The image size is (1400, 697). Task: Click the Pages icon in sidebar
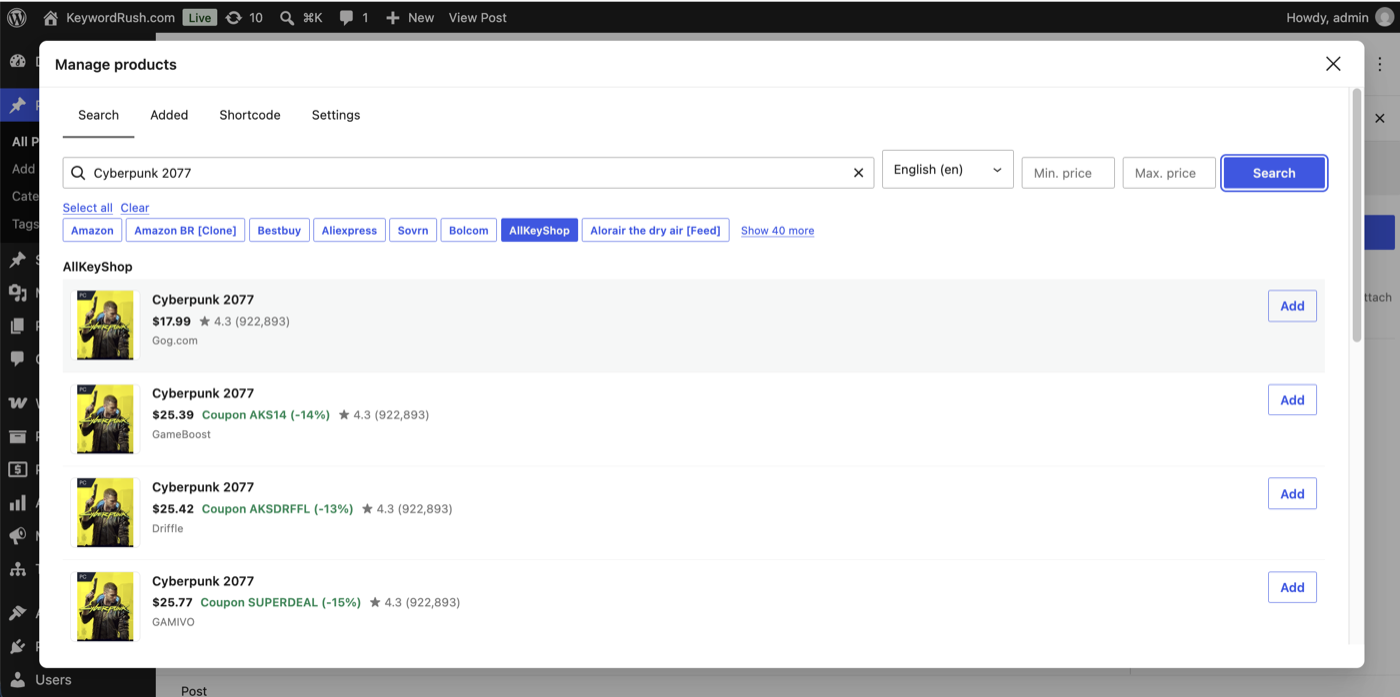click(x=17, y=326)
